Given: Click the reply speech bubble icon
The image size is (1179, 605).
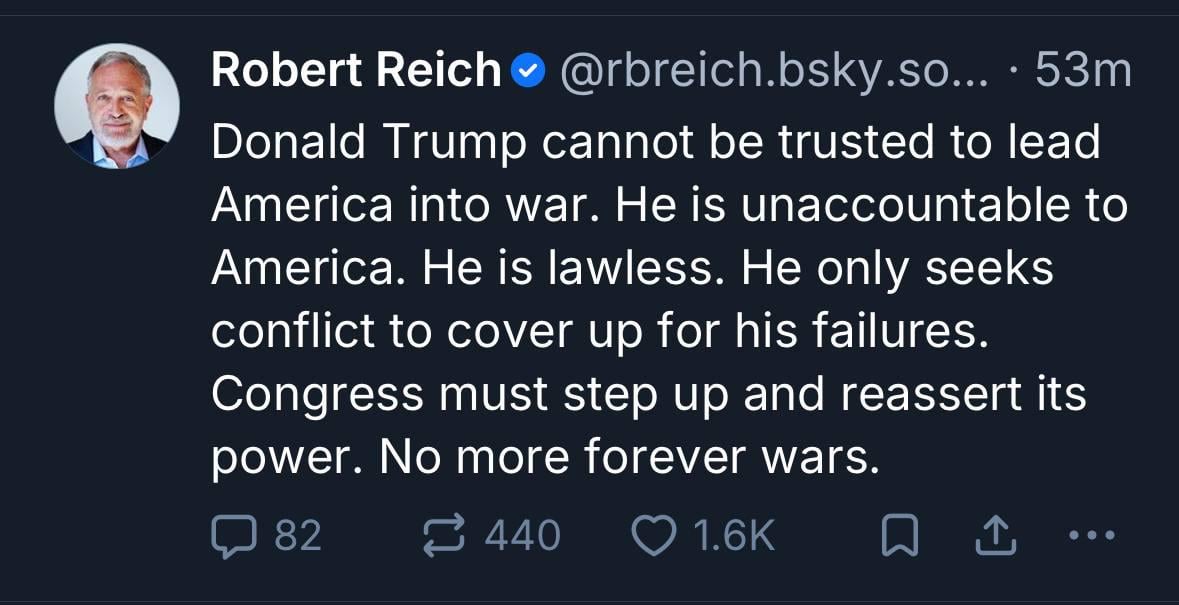Looking at the screenshot, I should click(x=231, y=536).
